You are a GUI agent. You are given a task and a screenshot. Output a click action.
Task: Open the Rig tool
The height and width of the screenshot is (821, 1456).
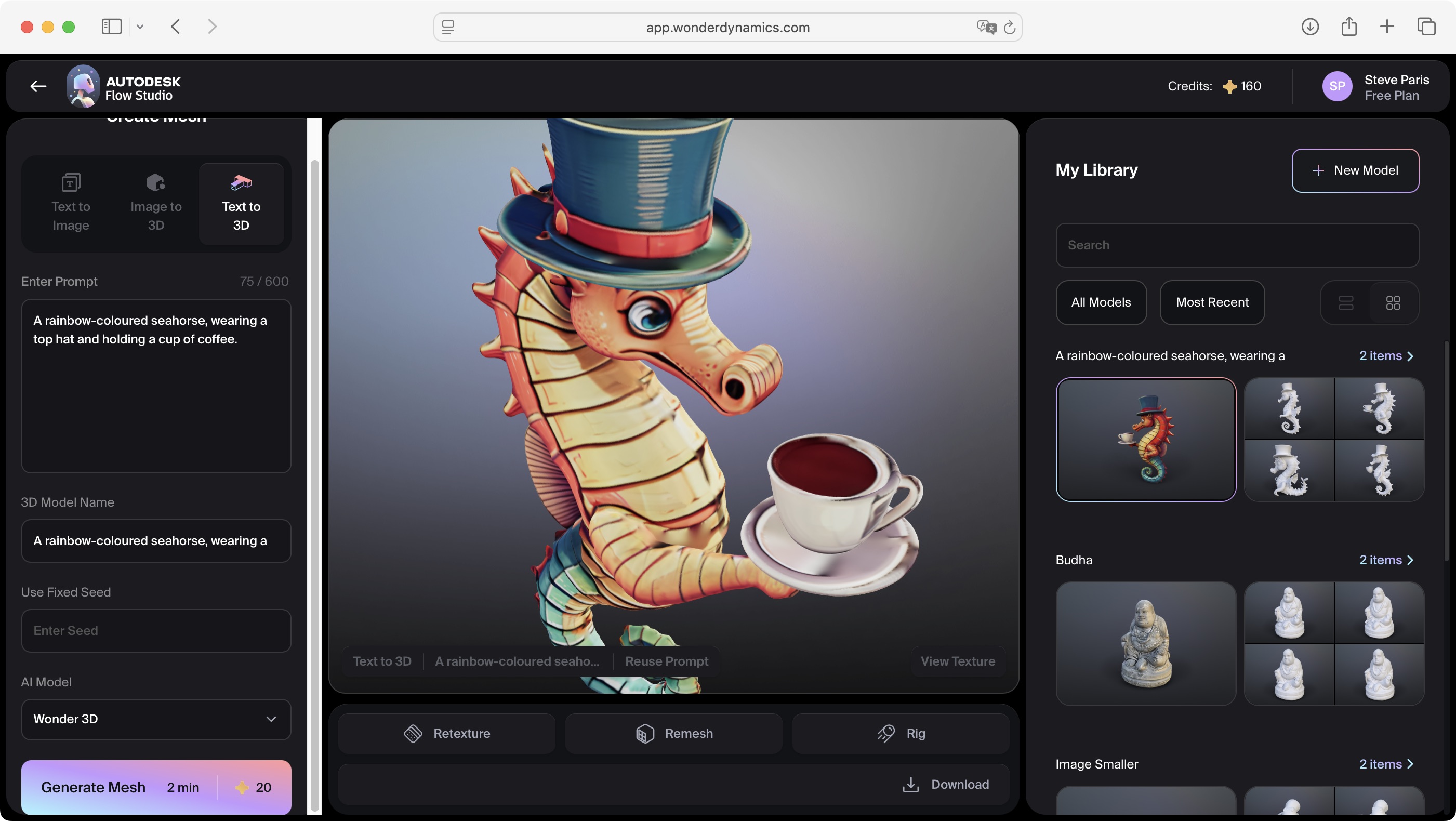click(x=901, y=733)
